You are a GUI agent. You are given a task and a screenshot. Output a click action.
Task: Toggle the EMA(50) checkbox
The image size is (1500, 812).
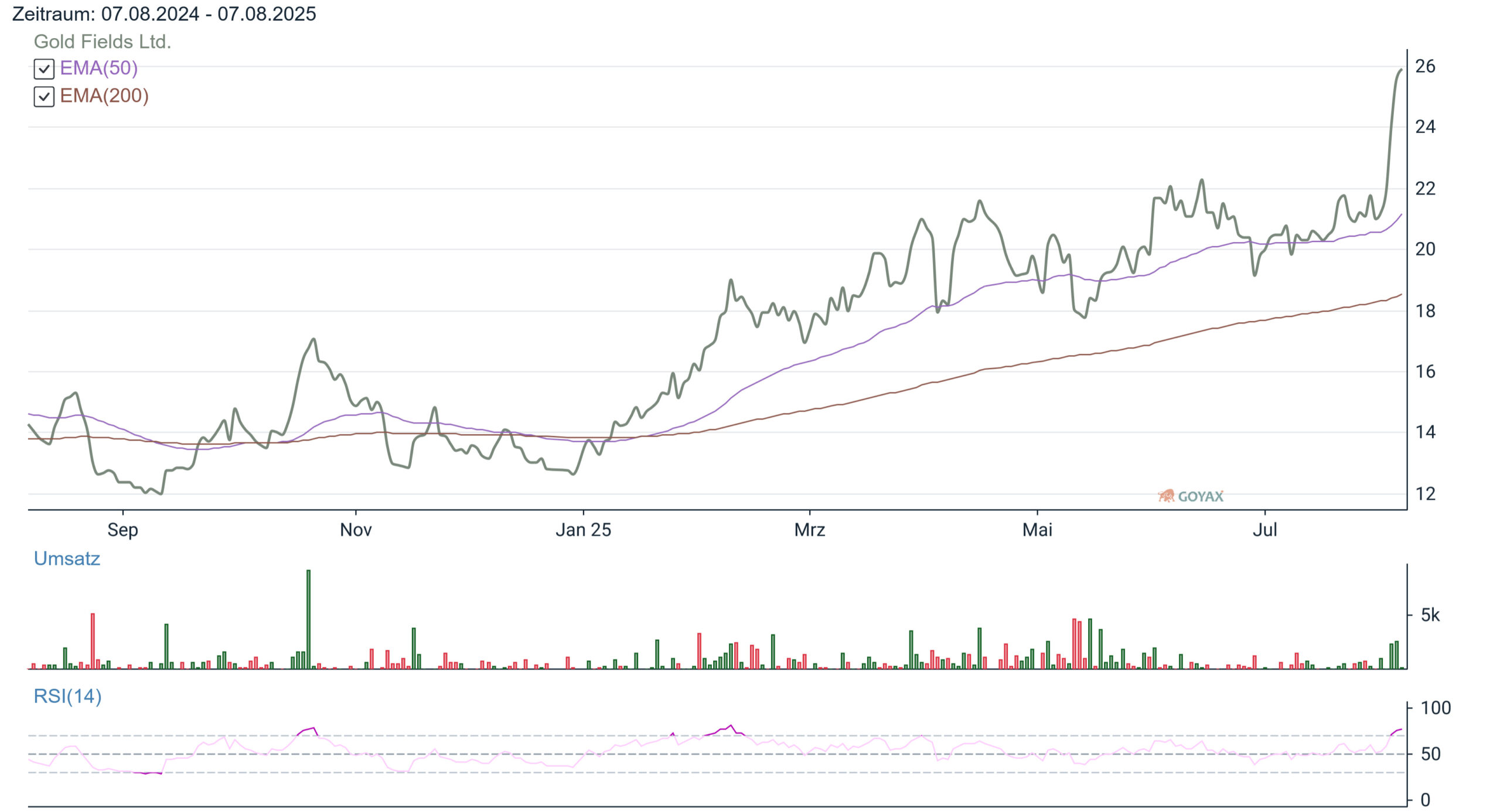click(44, 69)
